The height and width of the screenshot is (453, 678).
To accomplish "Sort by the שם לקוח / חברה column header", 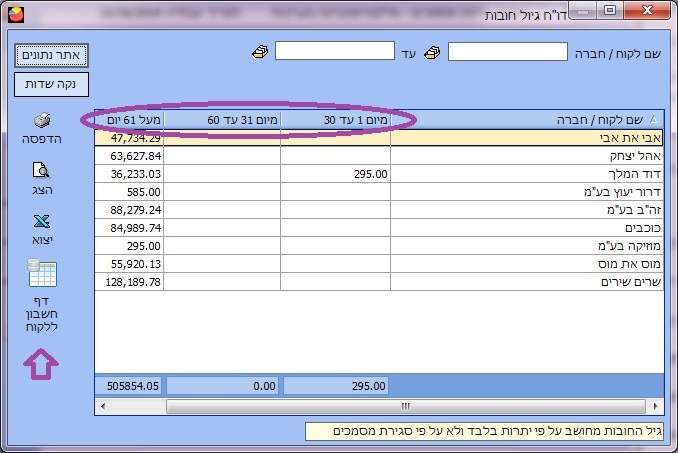I will [x=527, y=120].
